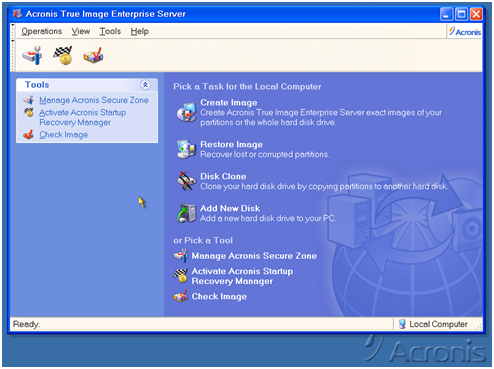
Task: Click the Create Image task icon
Action: (186, 112)
